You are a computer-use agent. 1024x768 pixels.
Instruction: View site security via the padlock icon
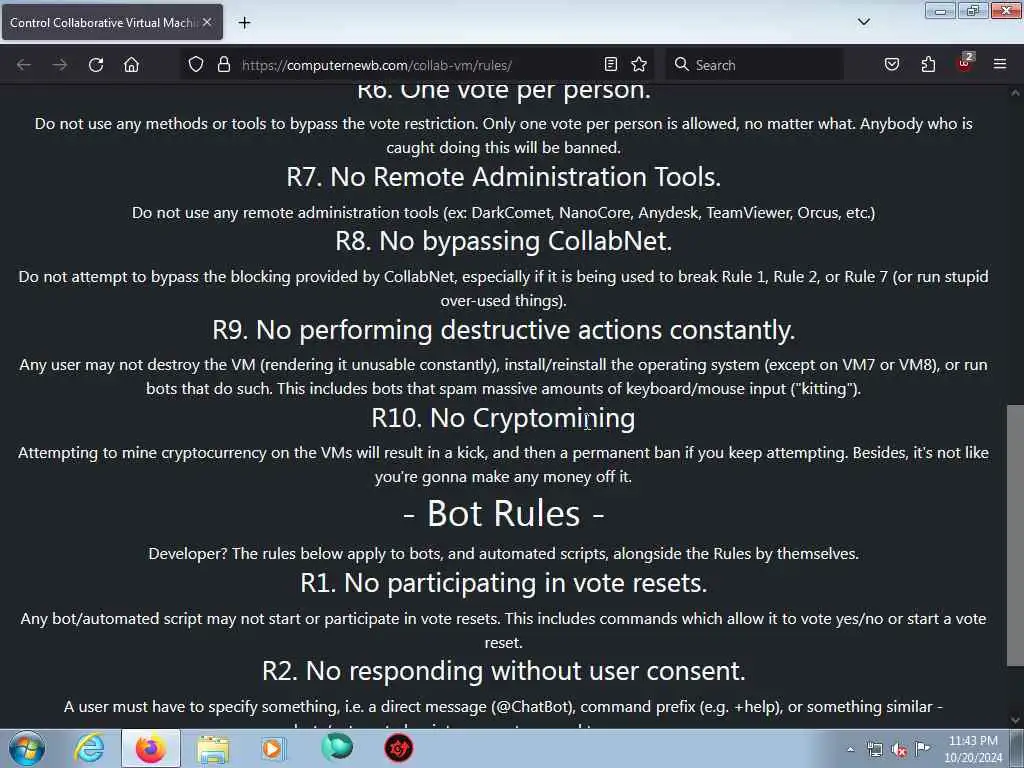224,65
